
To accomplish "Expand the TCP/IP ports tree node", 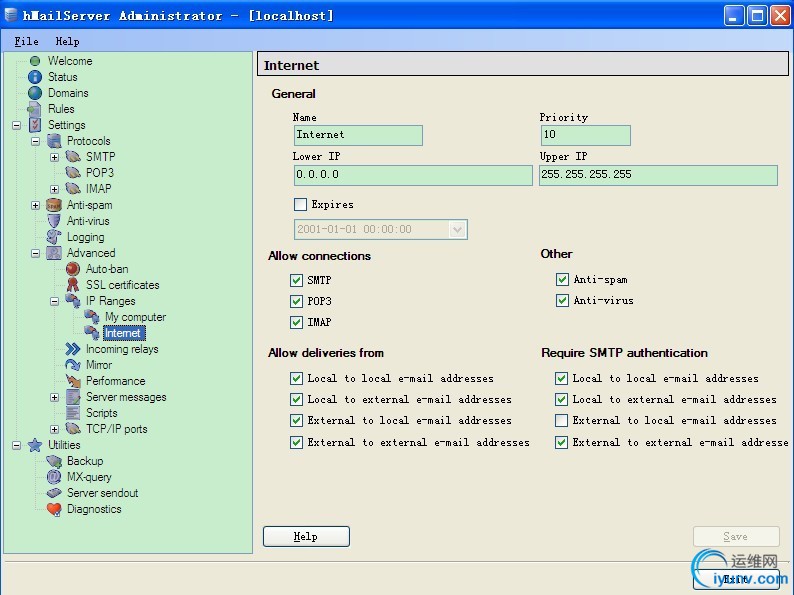I will coord(54,429).
